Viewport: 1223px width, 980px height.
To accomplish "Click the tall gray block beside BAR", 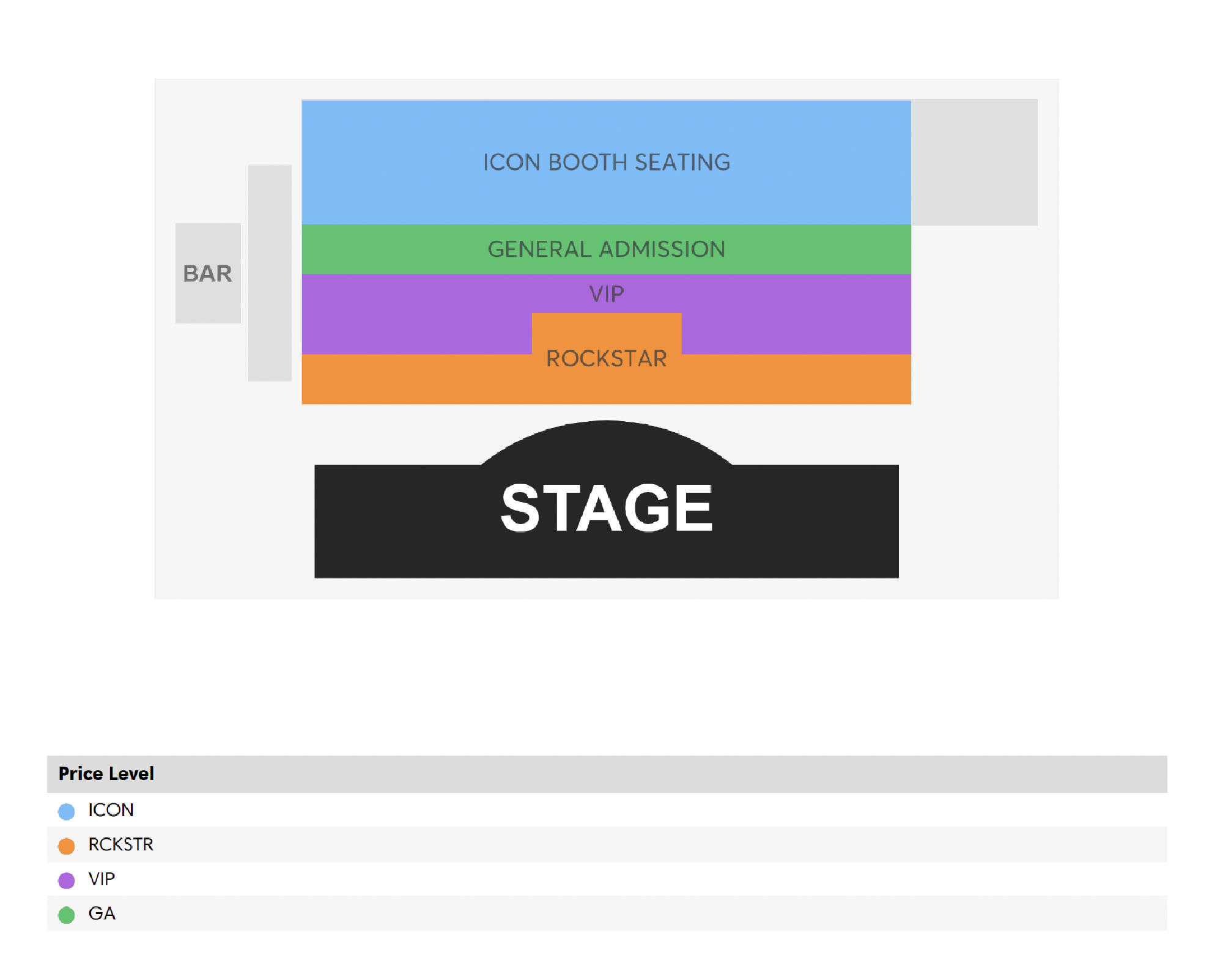I will coord(270,273).
